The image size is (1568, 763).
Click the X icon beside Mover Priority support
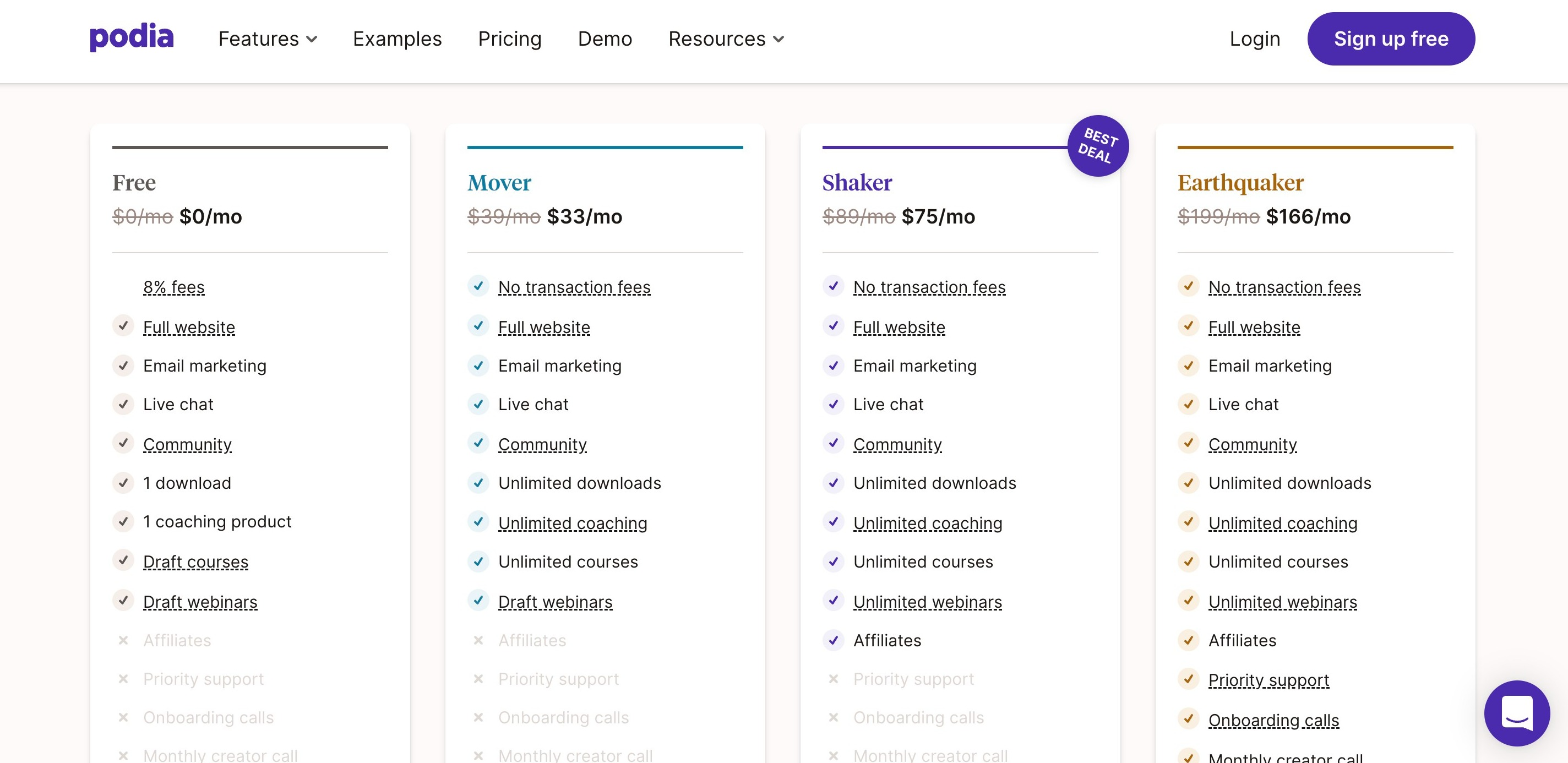478,678
